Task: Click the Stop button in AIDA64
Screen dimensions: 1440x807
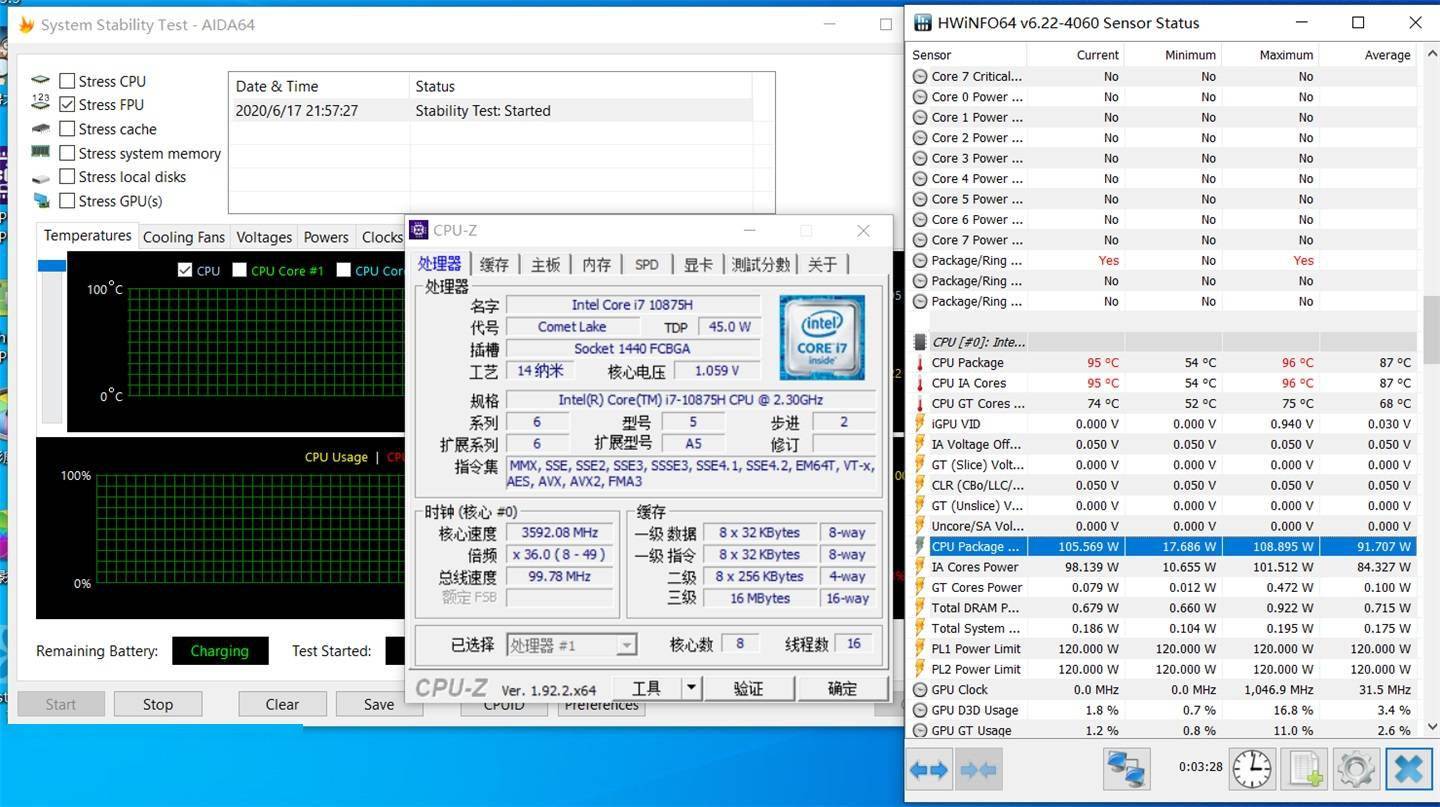Action: click(158, 704)
